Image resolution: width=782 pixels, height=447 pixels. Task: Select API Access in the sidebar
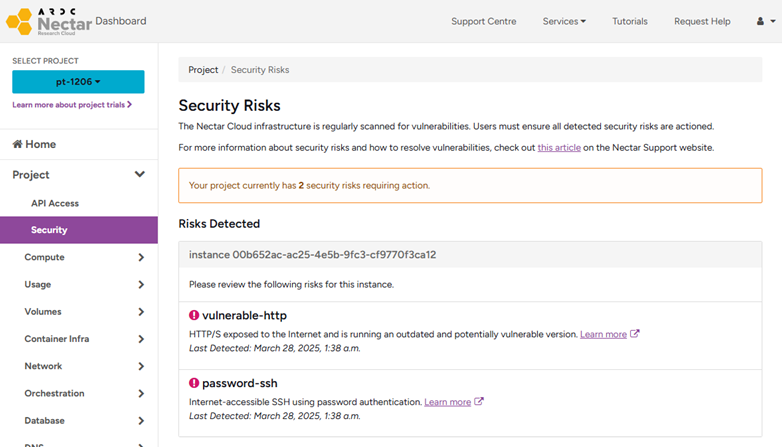tap(55, 203)
